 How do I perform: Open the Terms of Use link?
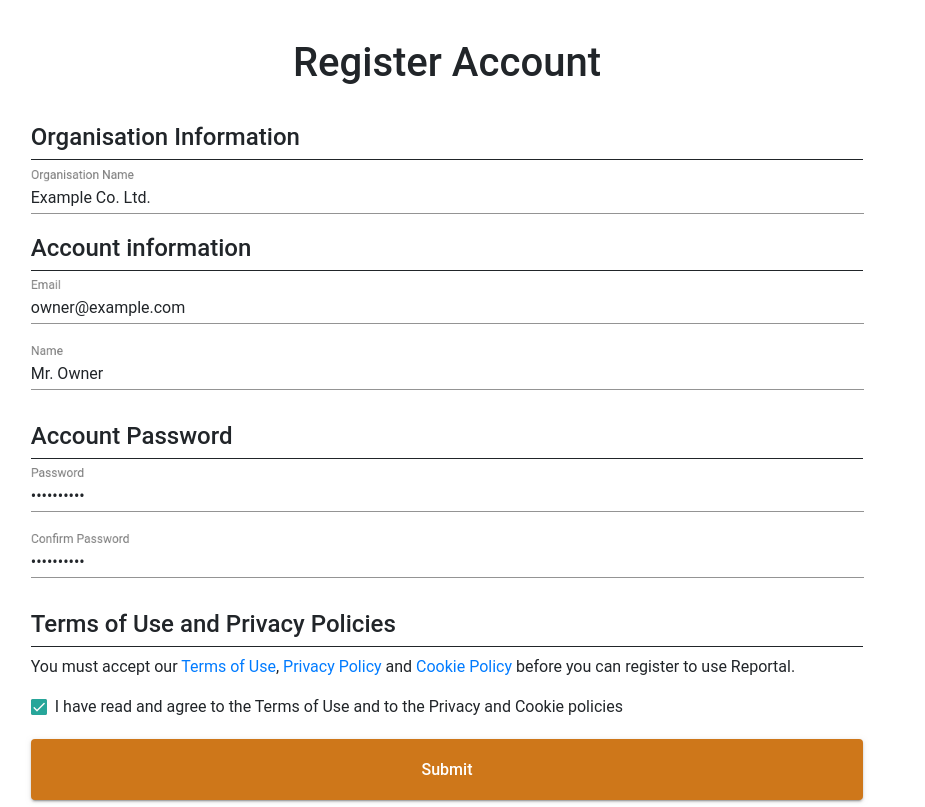pyautogui.click(x=228, y=667)
